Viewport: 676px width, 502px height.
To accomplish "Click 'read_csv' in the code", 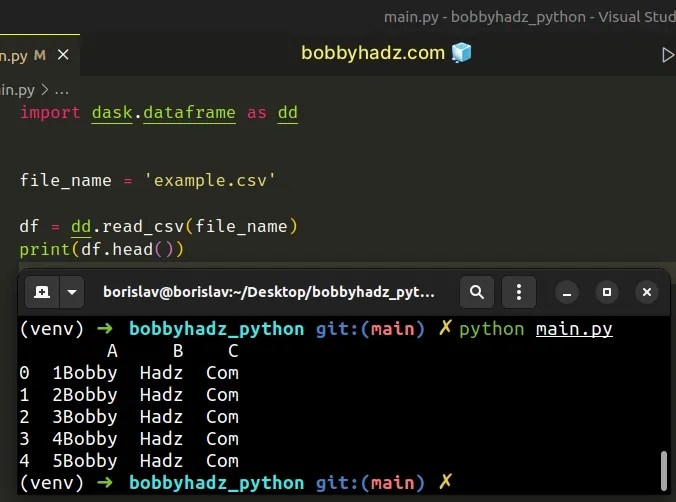I will tap(143, 226).
